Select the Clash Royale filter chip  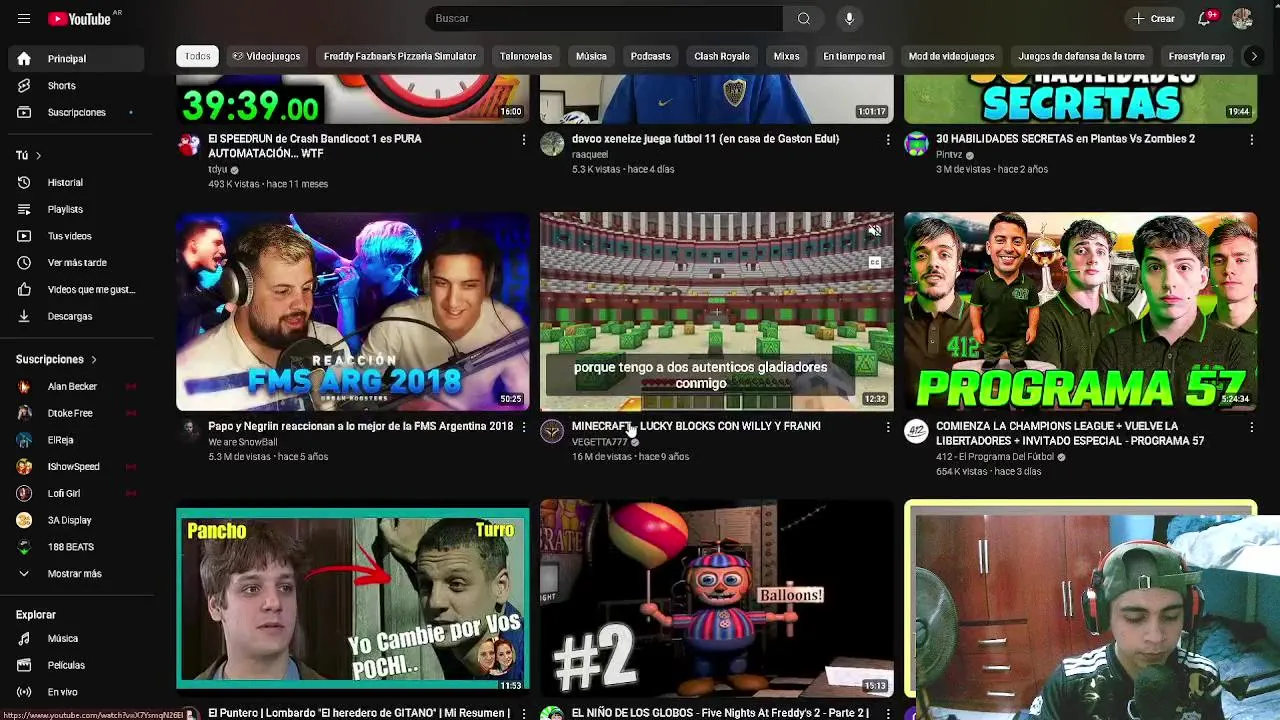722,57
